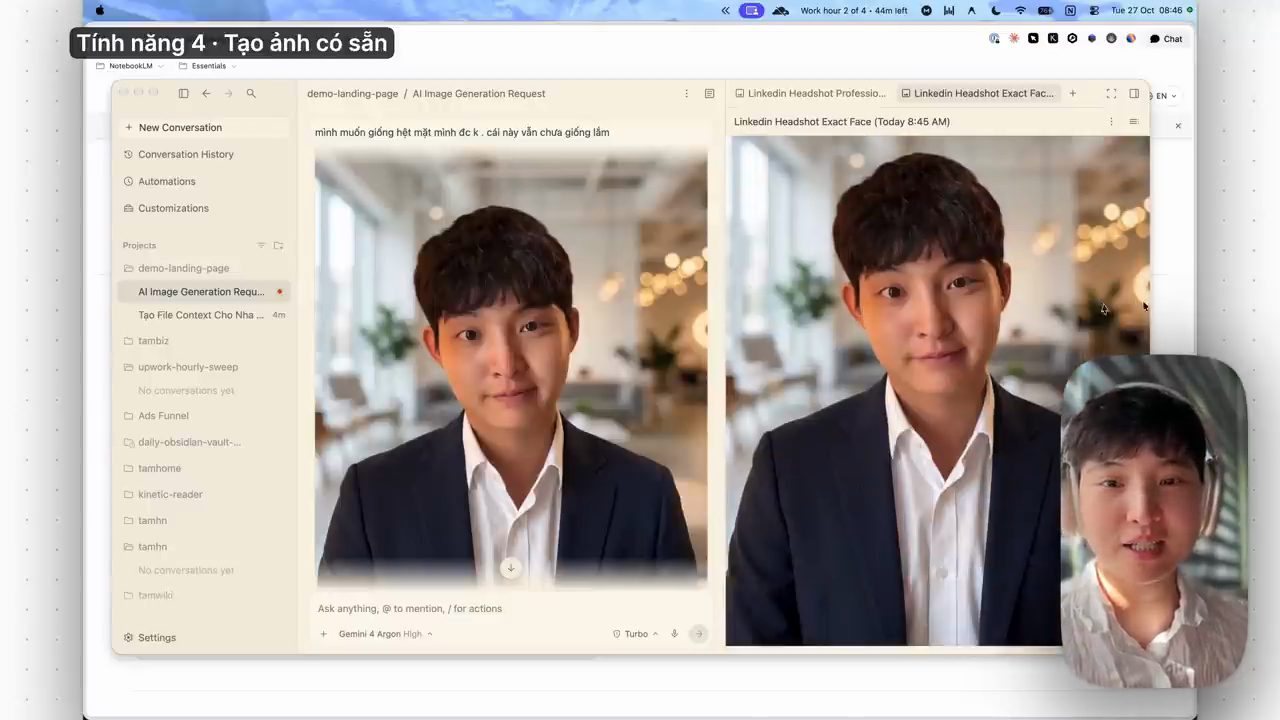Screen dimensions: 1280x720
Task: Jump to latest message down arrow
Action: point(510,568)
